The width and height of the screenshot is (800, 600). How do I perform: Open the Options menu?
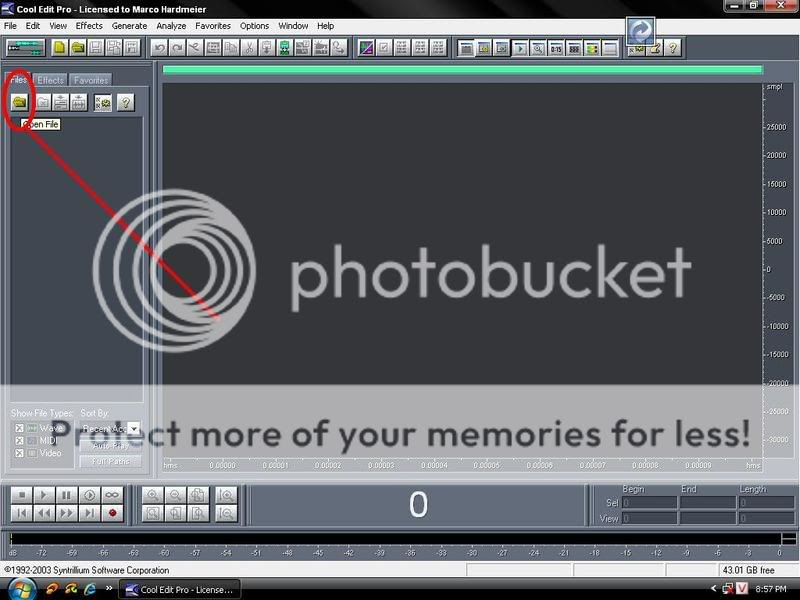254,26
